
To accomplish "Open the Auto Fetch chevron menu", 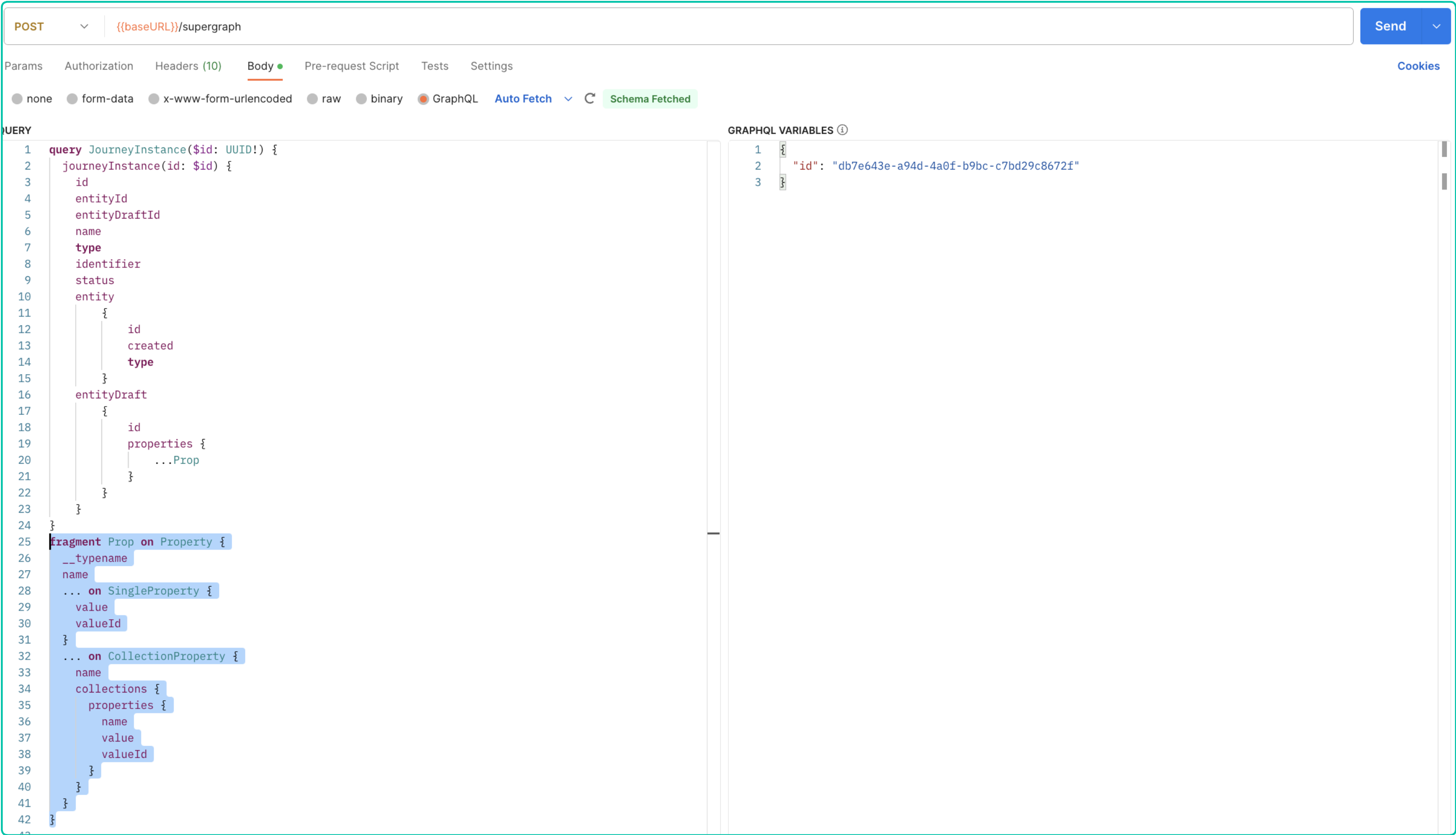I will (x=568, y=99).
